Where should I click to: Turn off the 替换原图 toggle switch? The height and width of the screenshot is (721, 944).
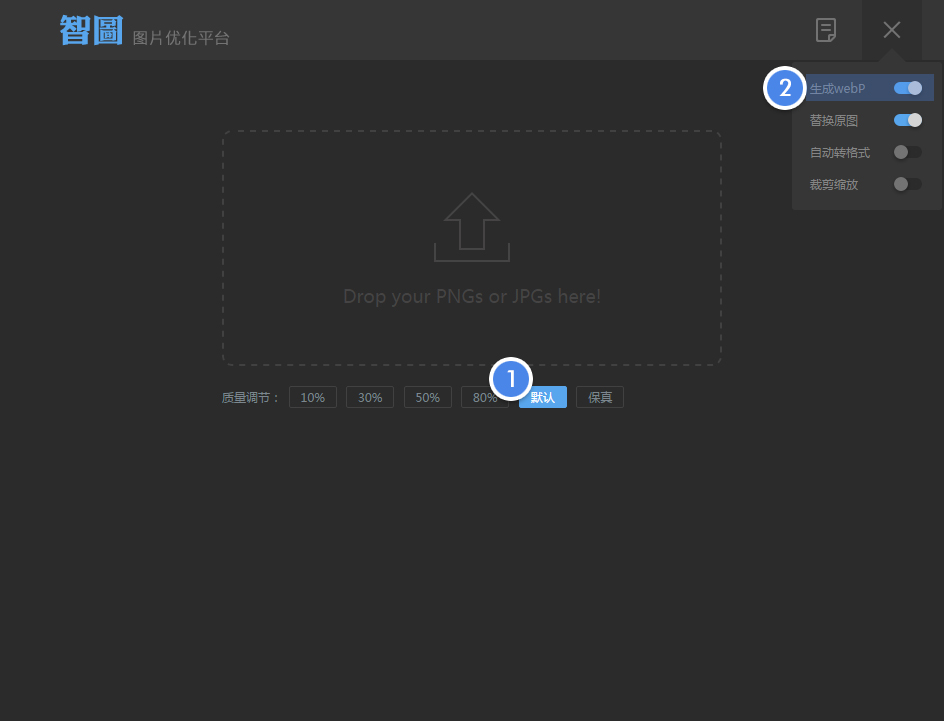[x=908, y=120]
